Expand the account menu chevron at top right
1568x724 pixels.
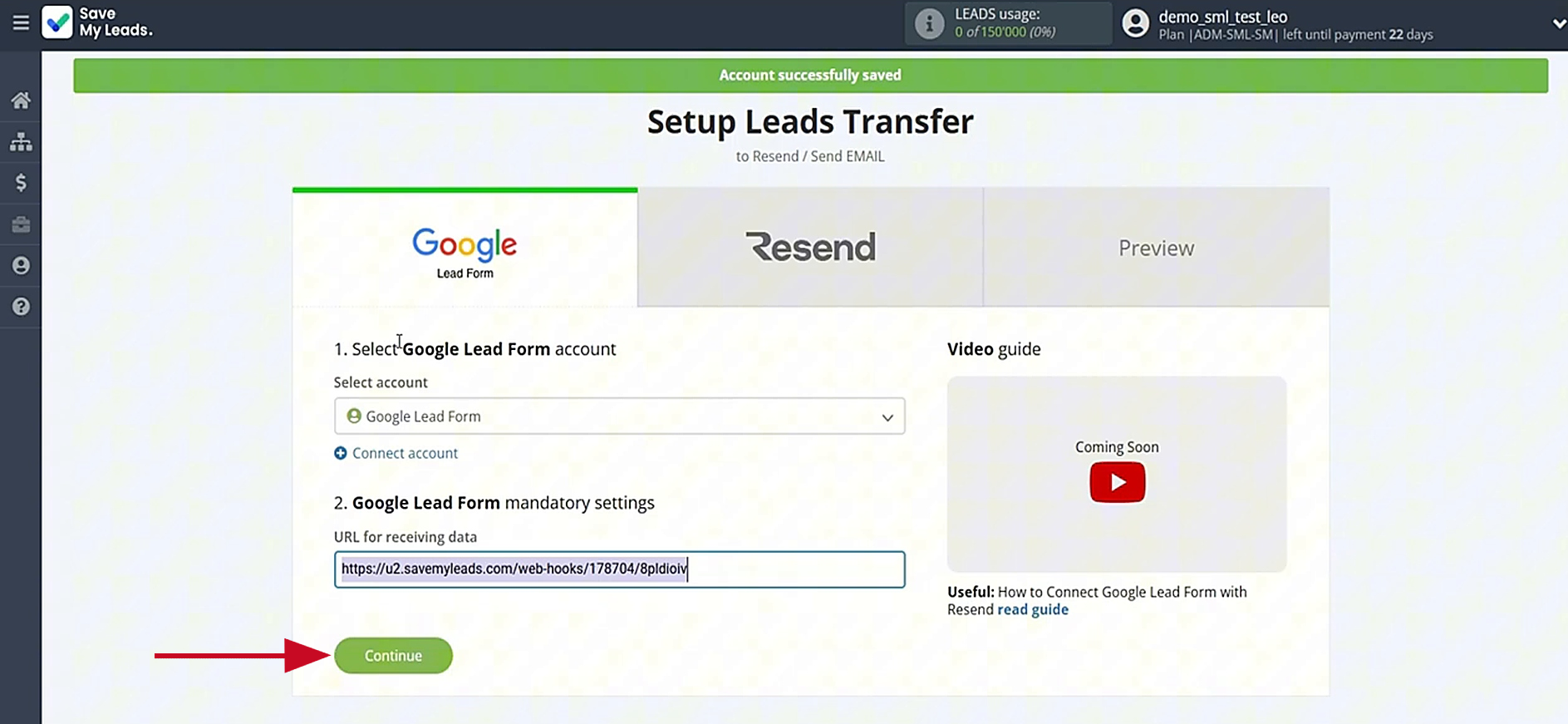(x=1559, y=24)
